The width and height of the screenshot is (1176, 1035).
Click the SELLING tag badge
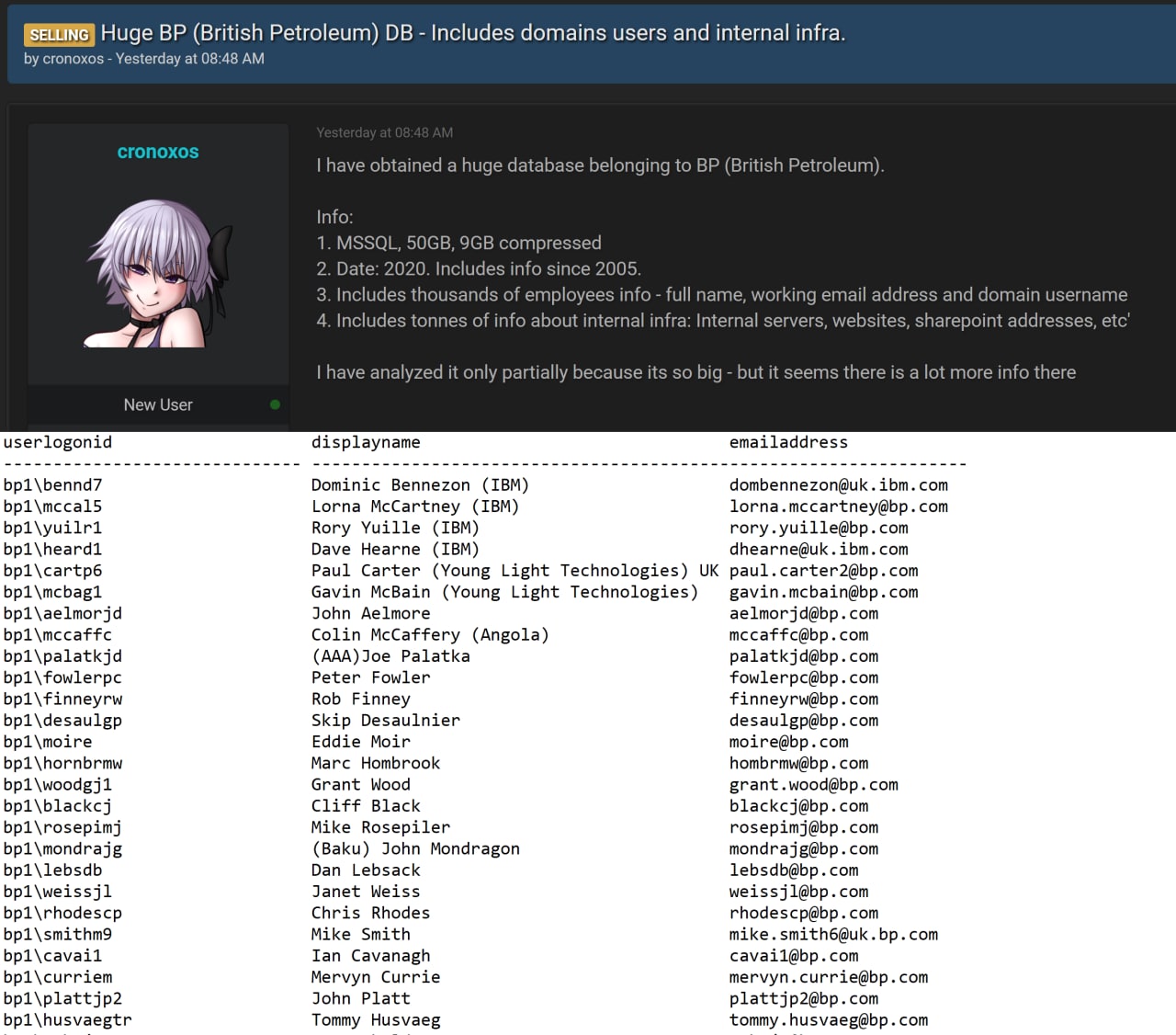tap(59, 35)
